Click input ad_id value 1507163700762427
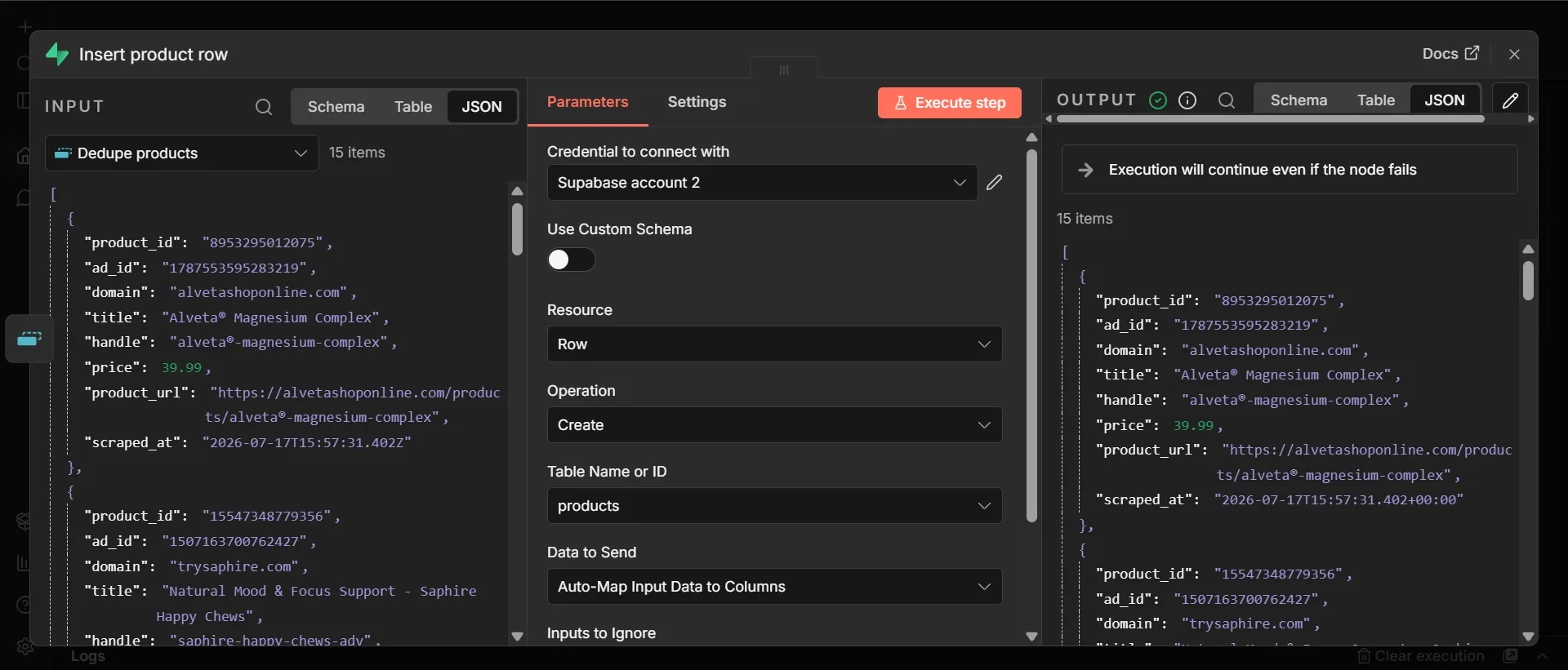This screenshot has width=1568, height=670. [x=234, y=541]
